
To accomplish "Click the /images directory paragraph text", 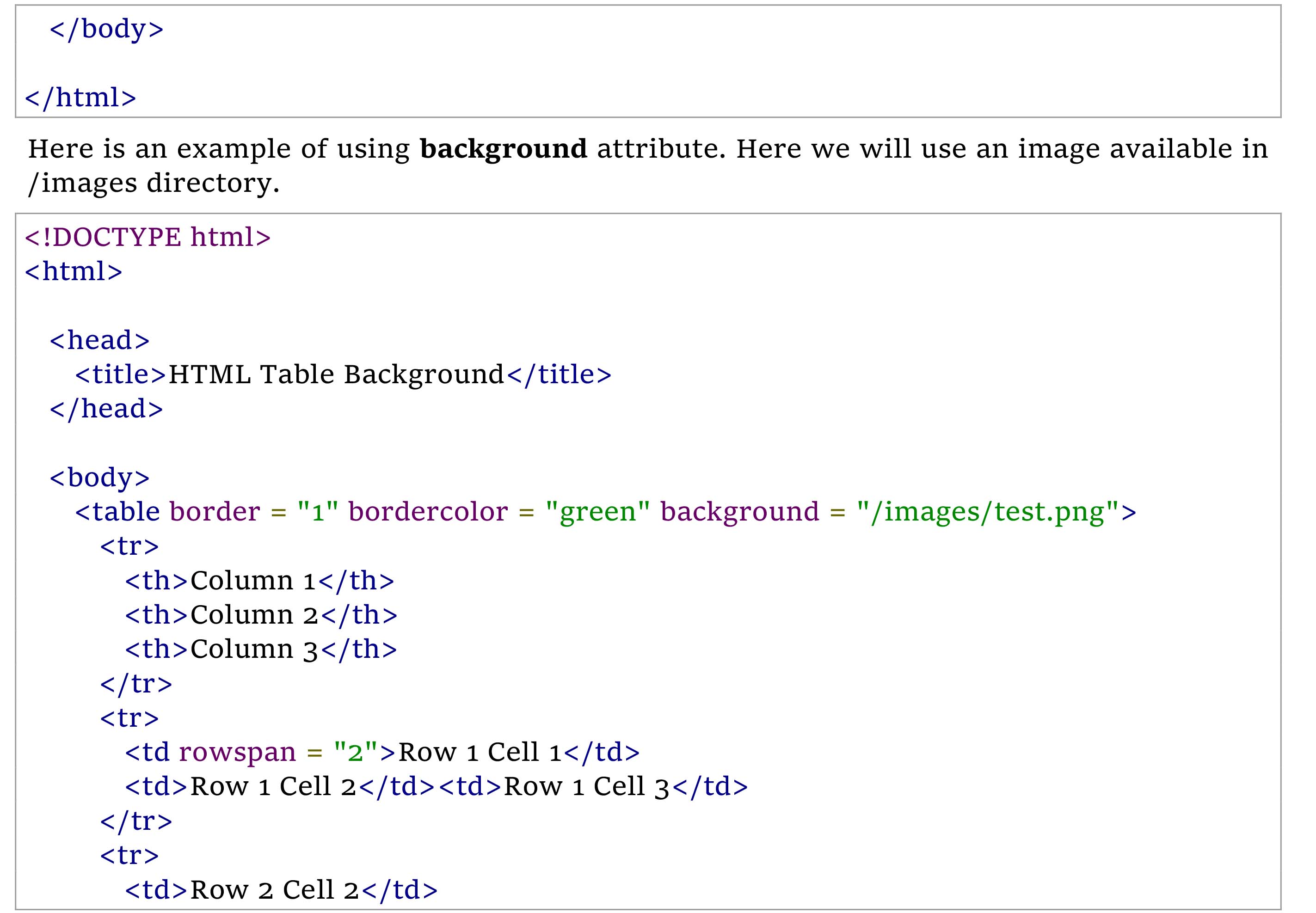I will [x=154, y=183].
